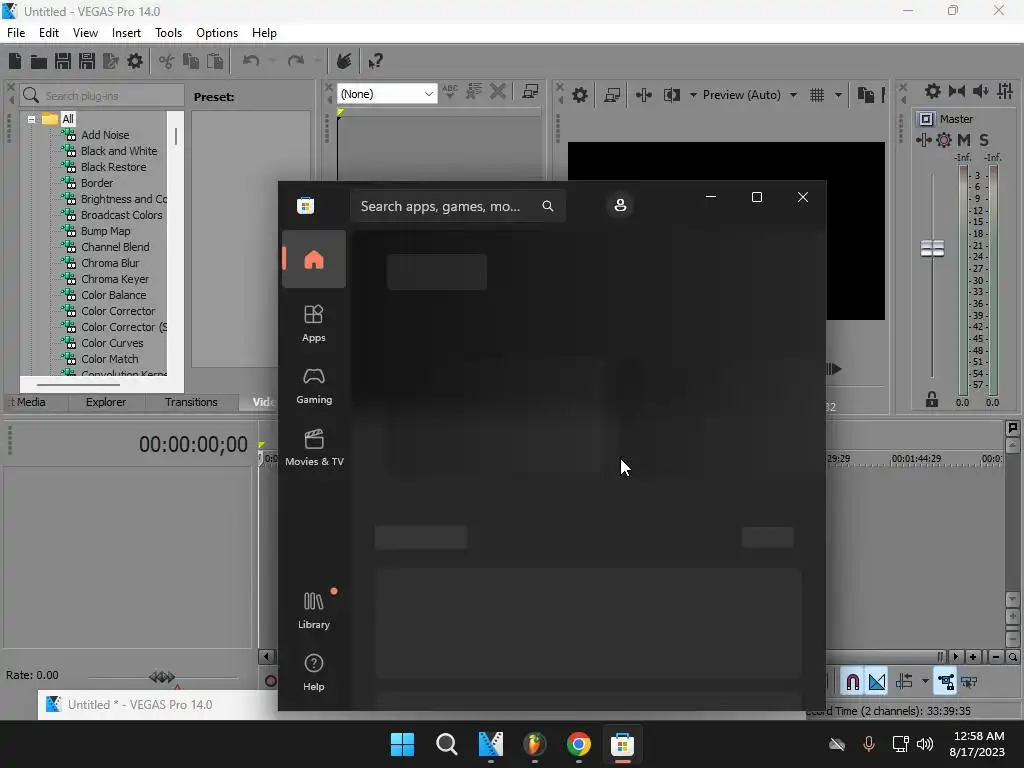Click the Ignore Event Grouping icon
Screen dimensions: 1024x768
969,682
